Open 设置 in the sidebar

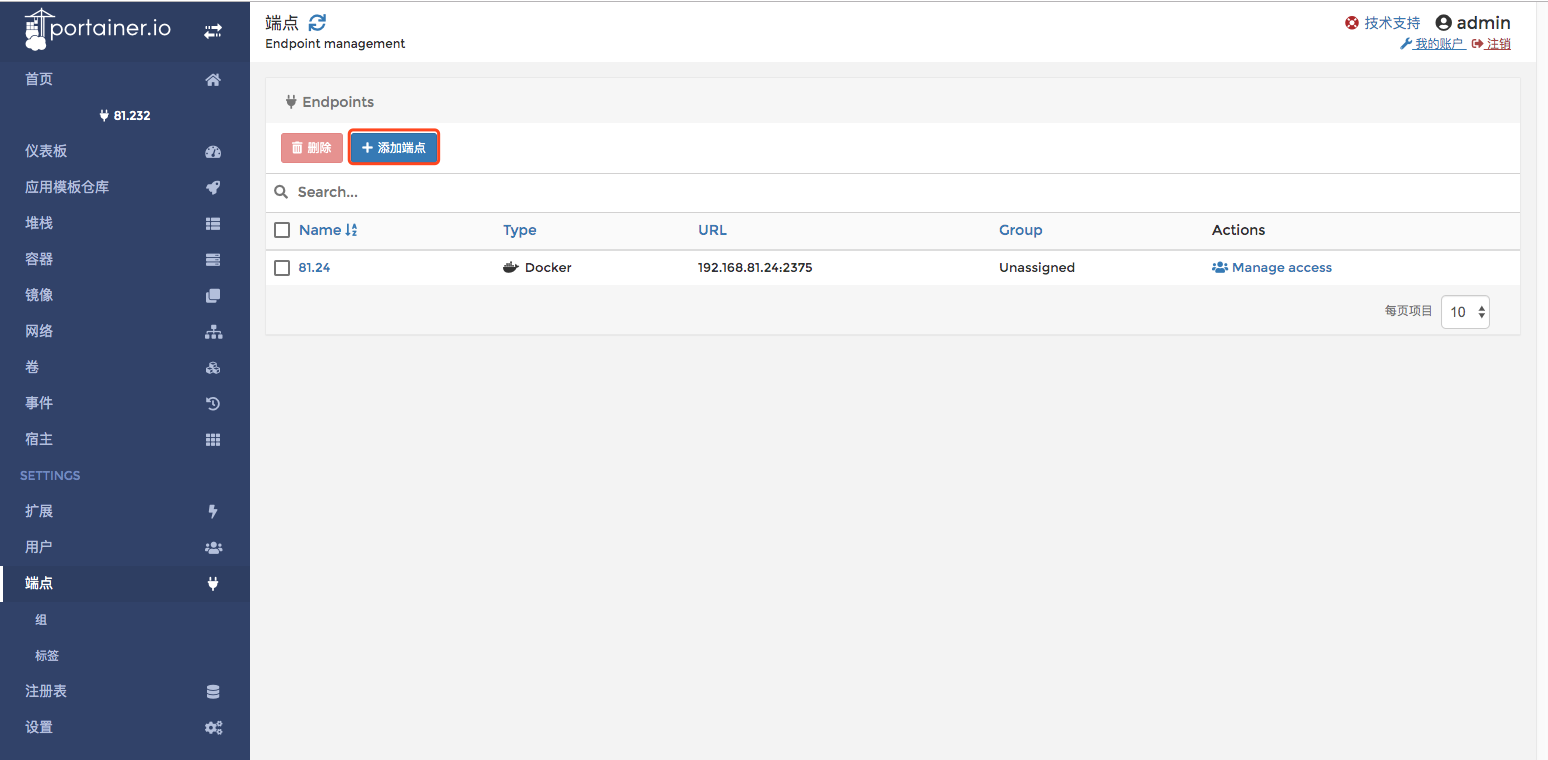click(x=125, y=728)
